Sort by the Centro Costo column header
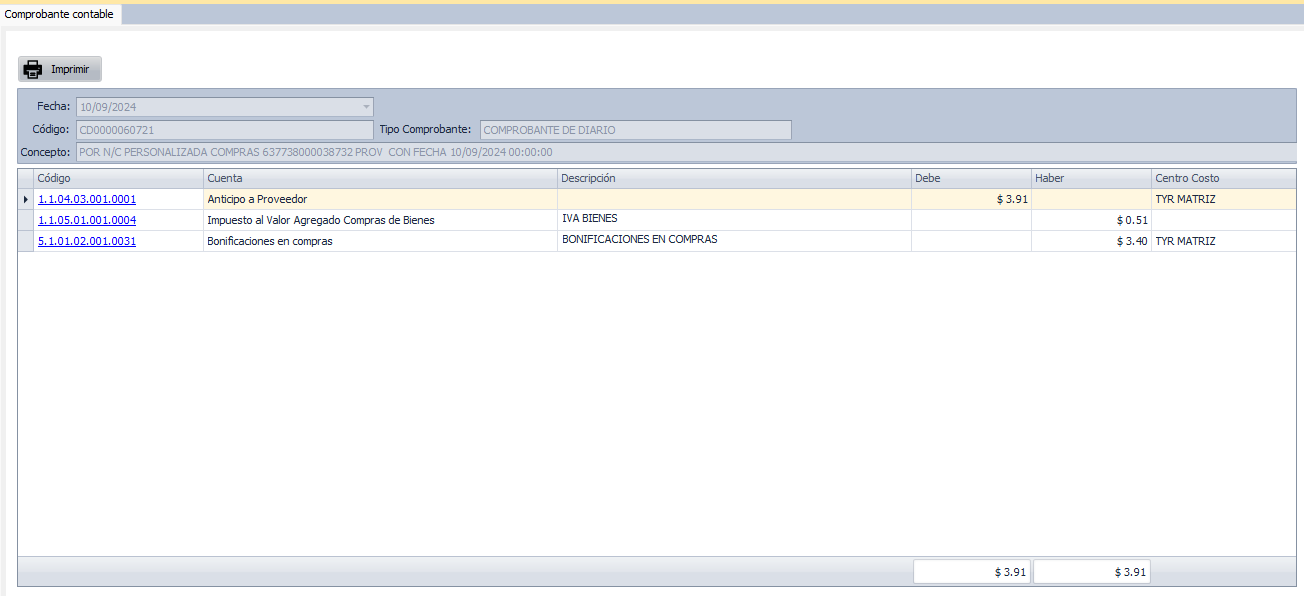This screenshot has height=596, width=1304. (1225, 178)
